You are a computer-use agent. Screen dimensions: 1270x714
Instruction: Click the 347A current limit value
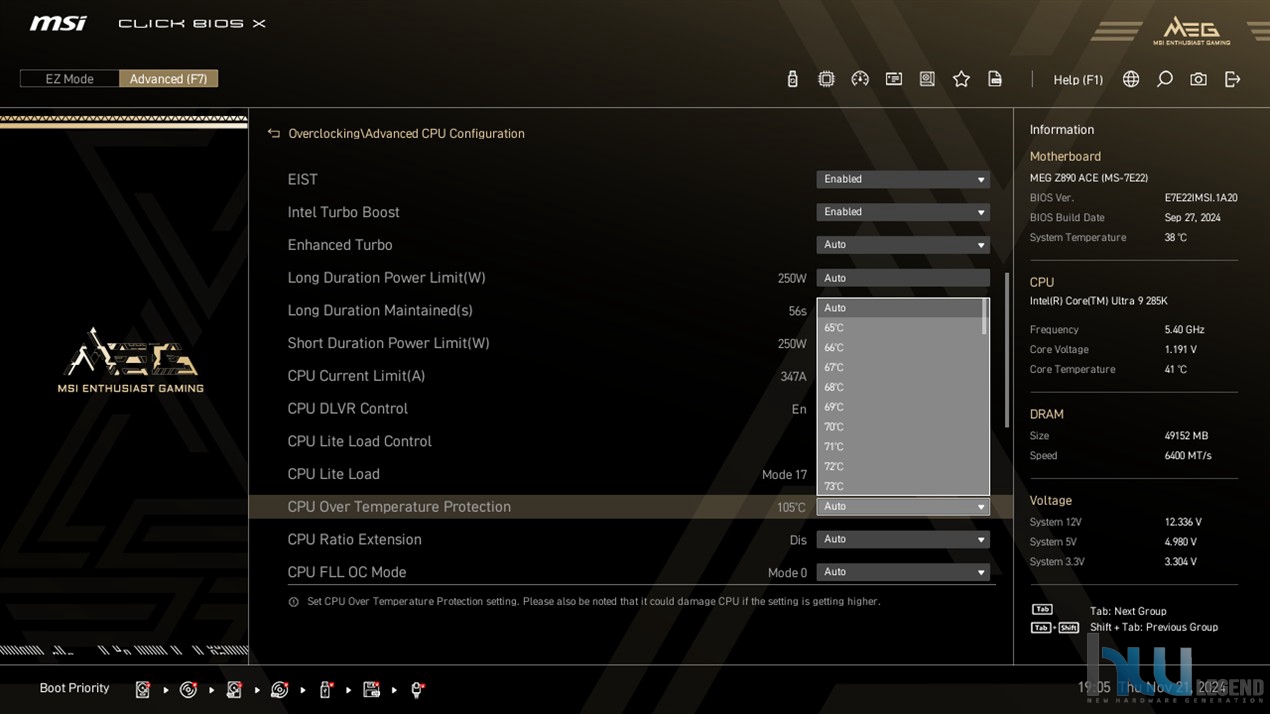coord(793,377)
